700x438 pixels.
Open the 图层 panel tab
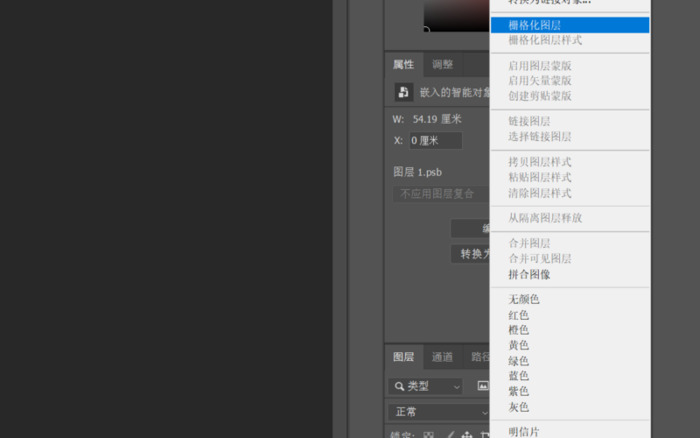(404, 357)
